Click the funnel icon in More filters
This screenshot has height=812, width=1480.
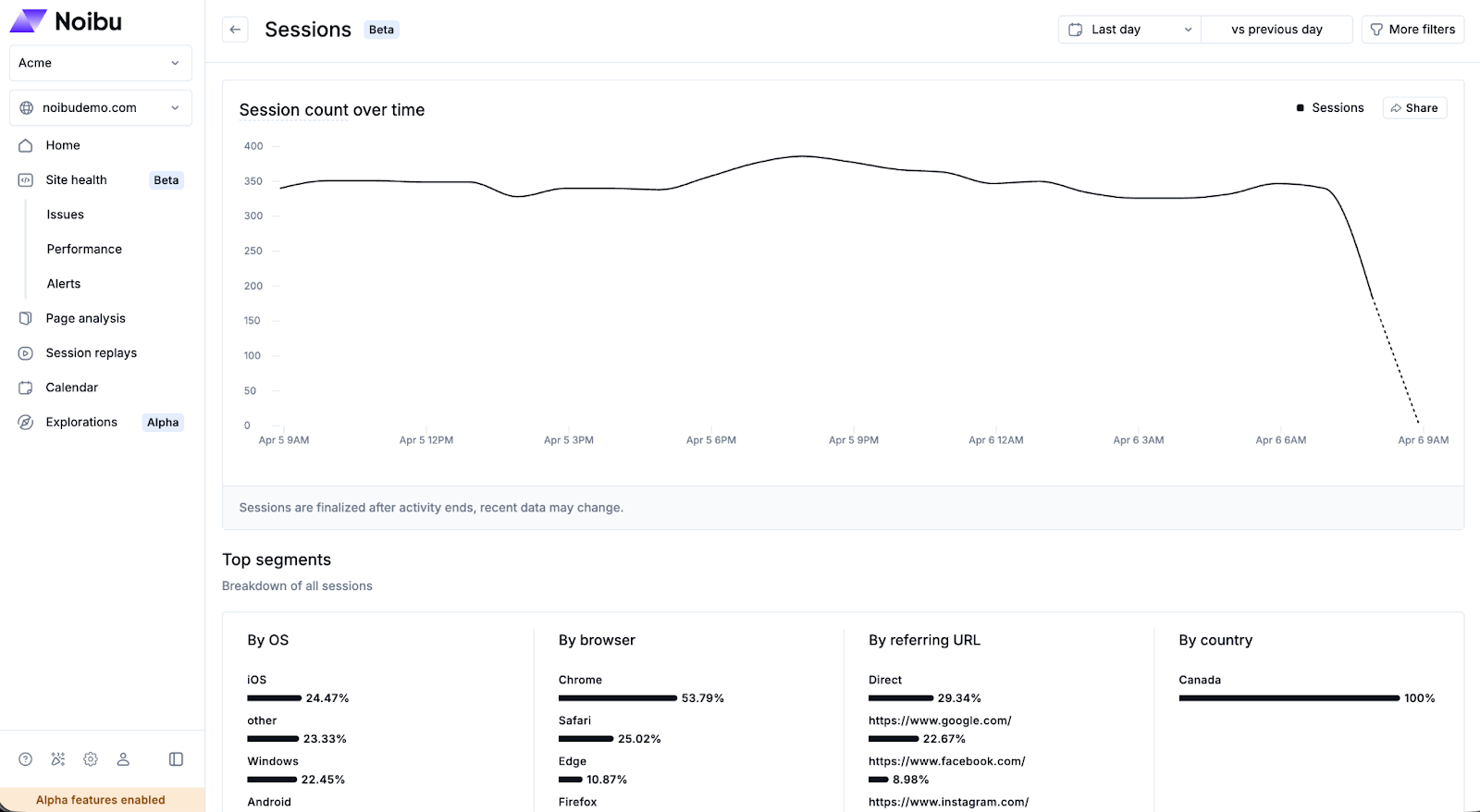pos(1376,30)
